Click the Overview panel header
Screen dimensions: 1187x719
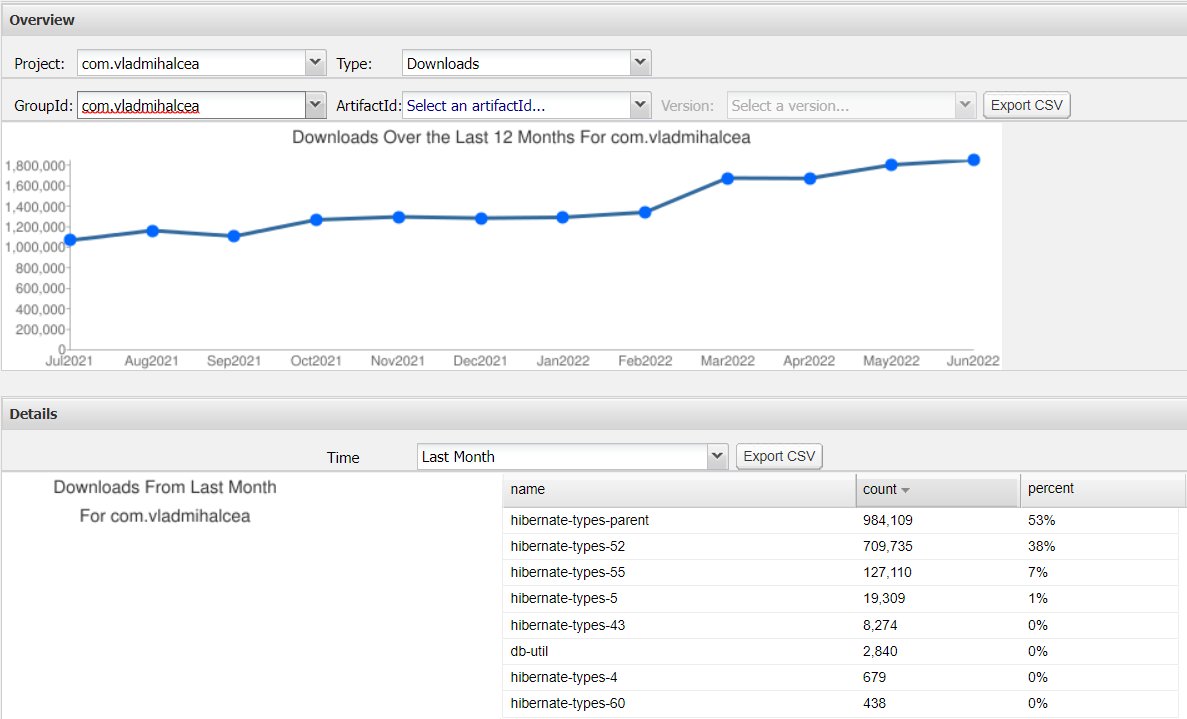(x=594, y=20)
